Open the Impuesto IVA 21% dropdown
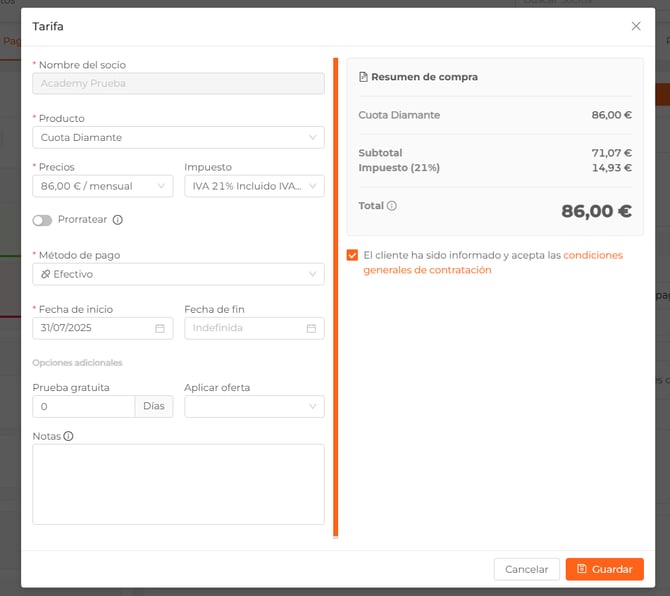This screenshot has width=670, height=596. click(x=254, y=186)
